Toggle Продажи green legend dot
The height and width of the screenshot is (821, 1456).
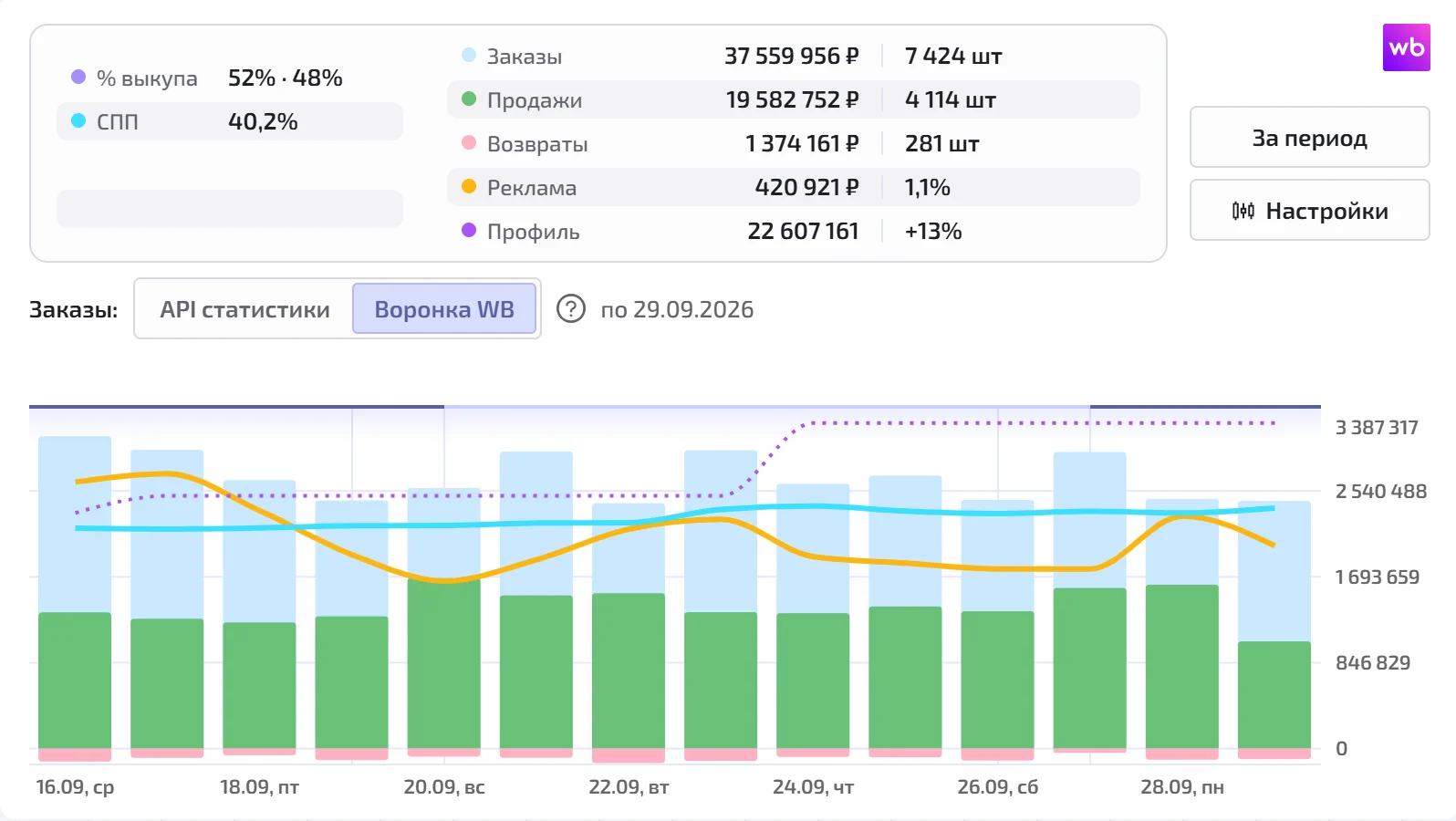pyautogui.click(x=469, y=99)
